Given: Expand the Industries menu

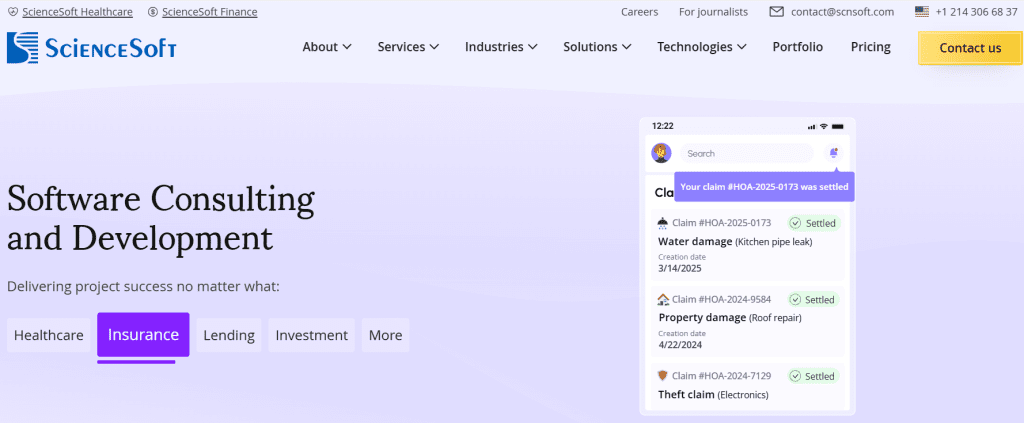Looking at the screenshot, I should (501, 47).
